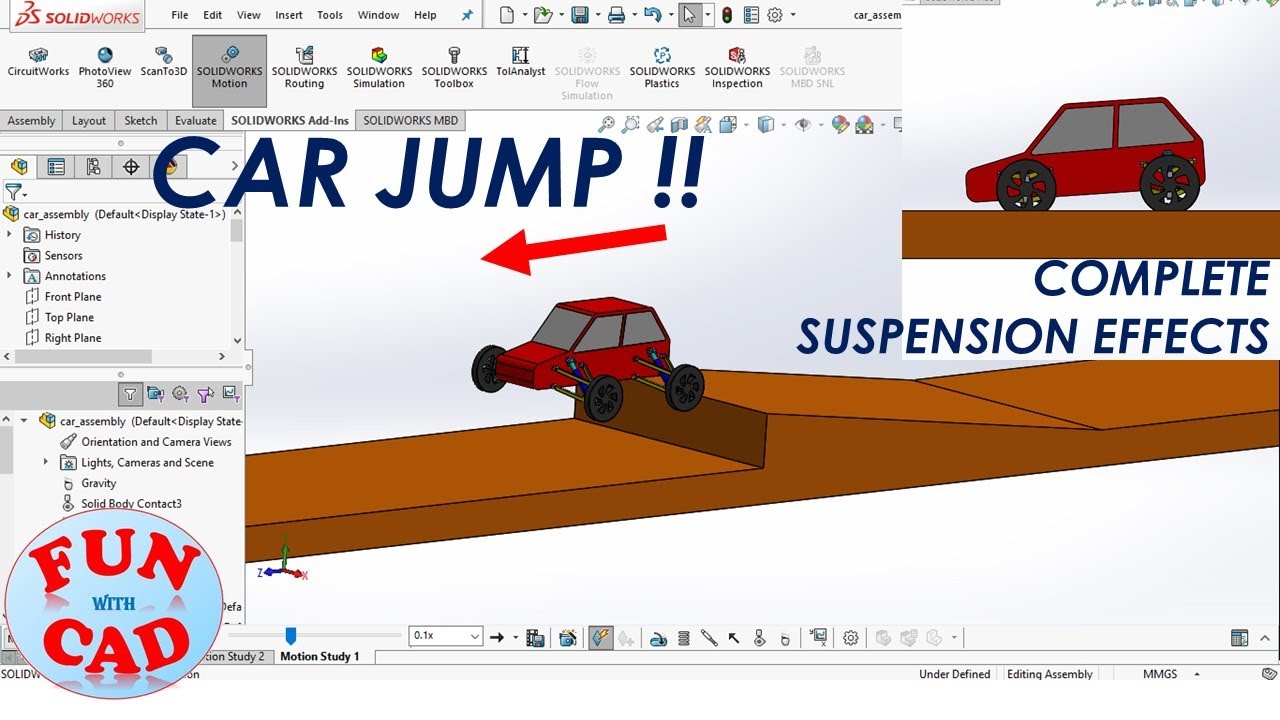Open the ConfigurationManager tab
This screenshot has height=720, width=1280.
point(93,166)
